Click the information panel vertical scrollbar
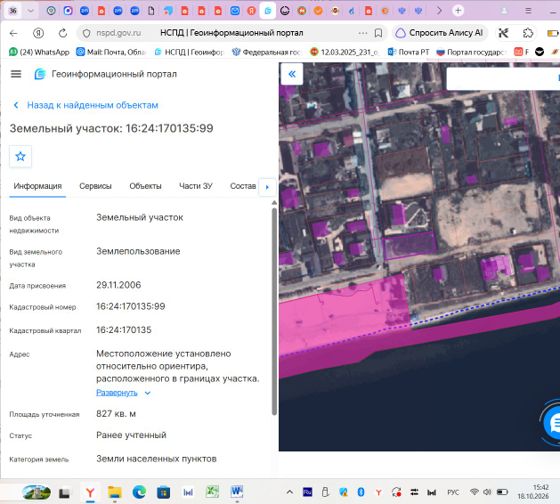560x504 pixels. [x=274, y=311]
